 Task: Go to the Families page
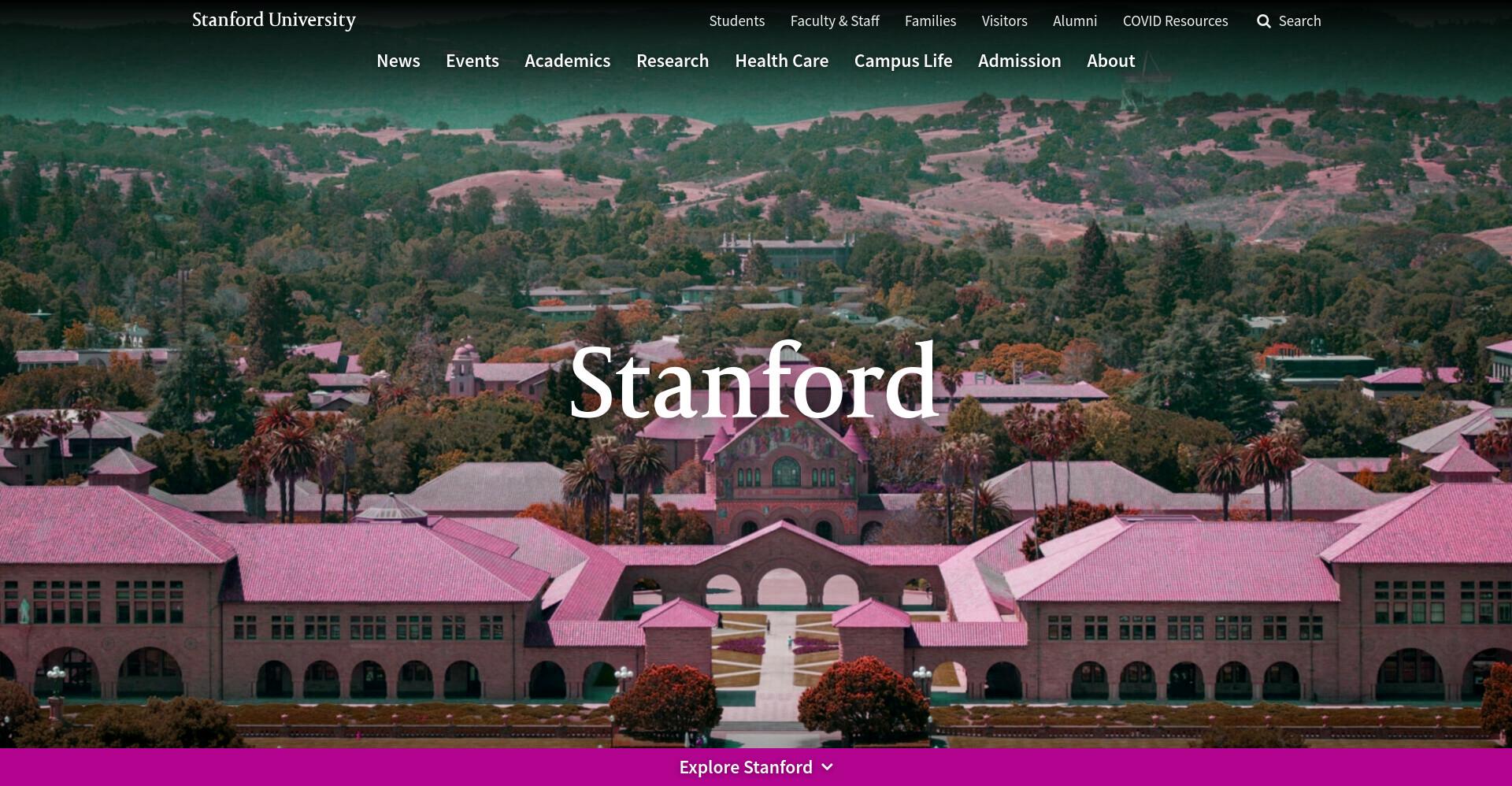coord(931,21)
